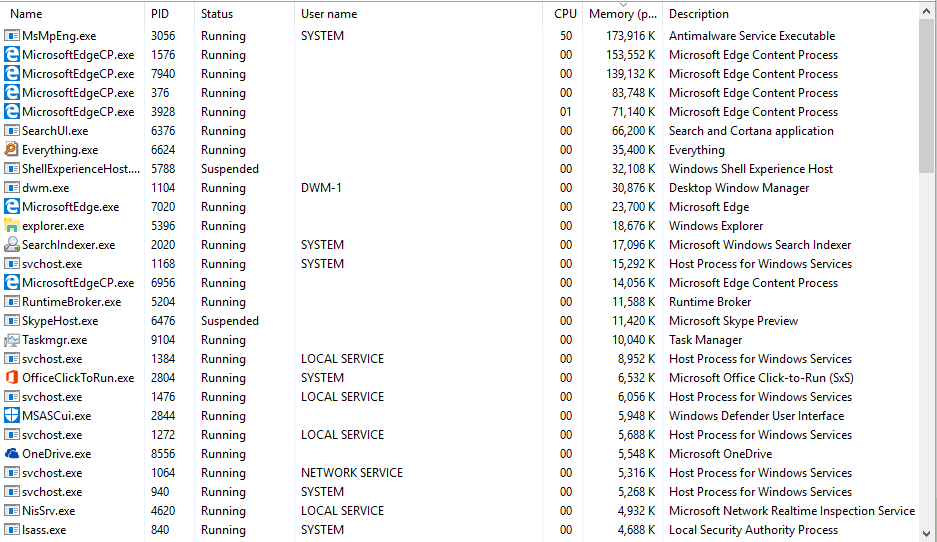Viewport: 937px width, 542px height.
Task: Click the ShellExperienceHost icon
Action: coord(11,169)
